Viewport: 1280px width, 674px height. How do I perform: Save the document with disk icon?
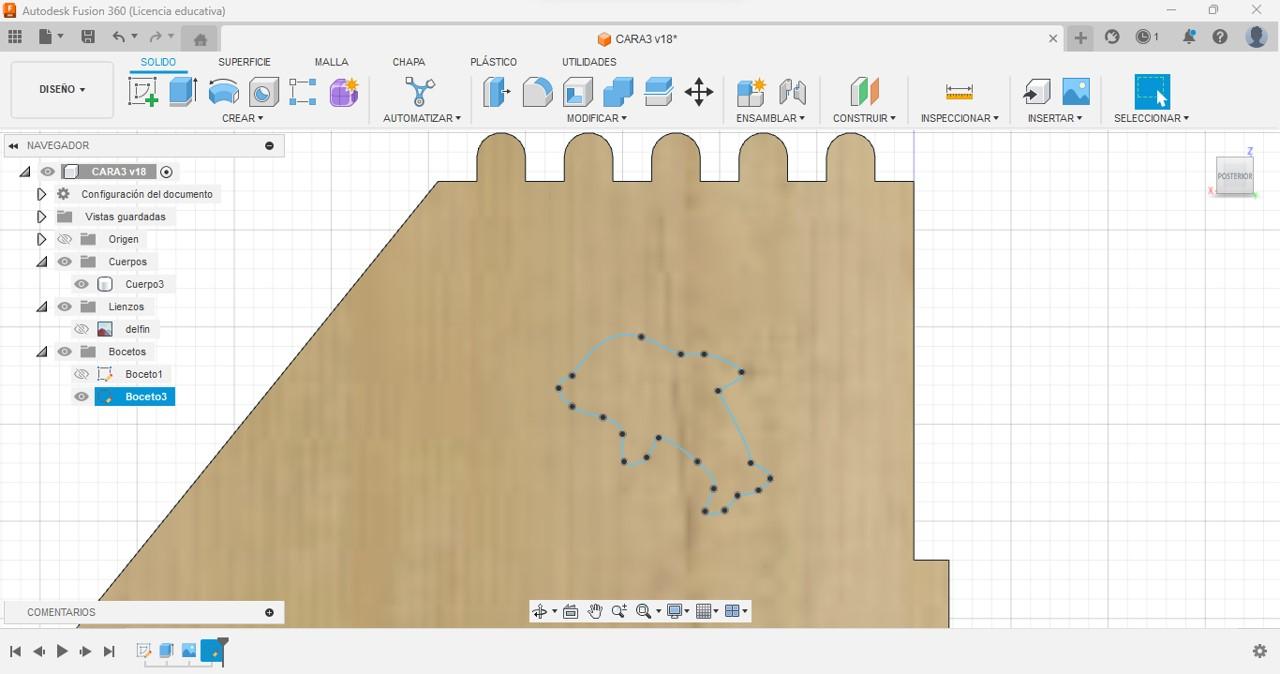point(88,37)
